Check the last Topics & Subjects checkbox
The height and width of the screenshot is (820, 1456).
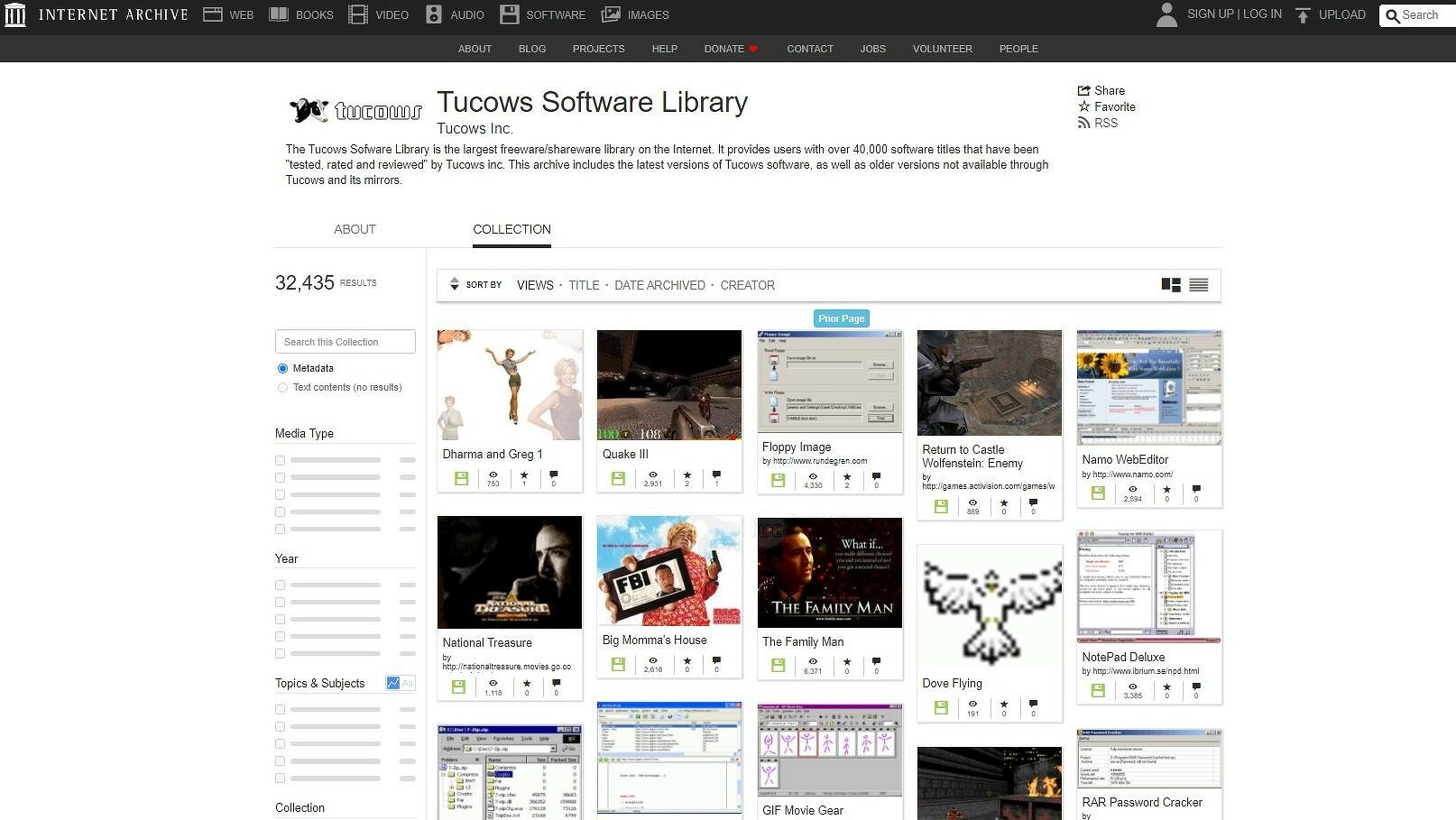coord(281,778)
